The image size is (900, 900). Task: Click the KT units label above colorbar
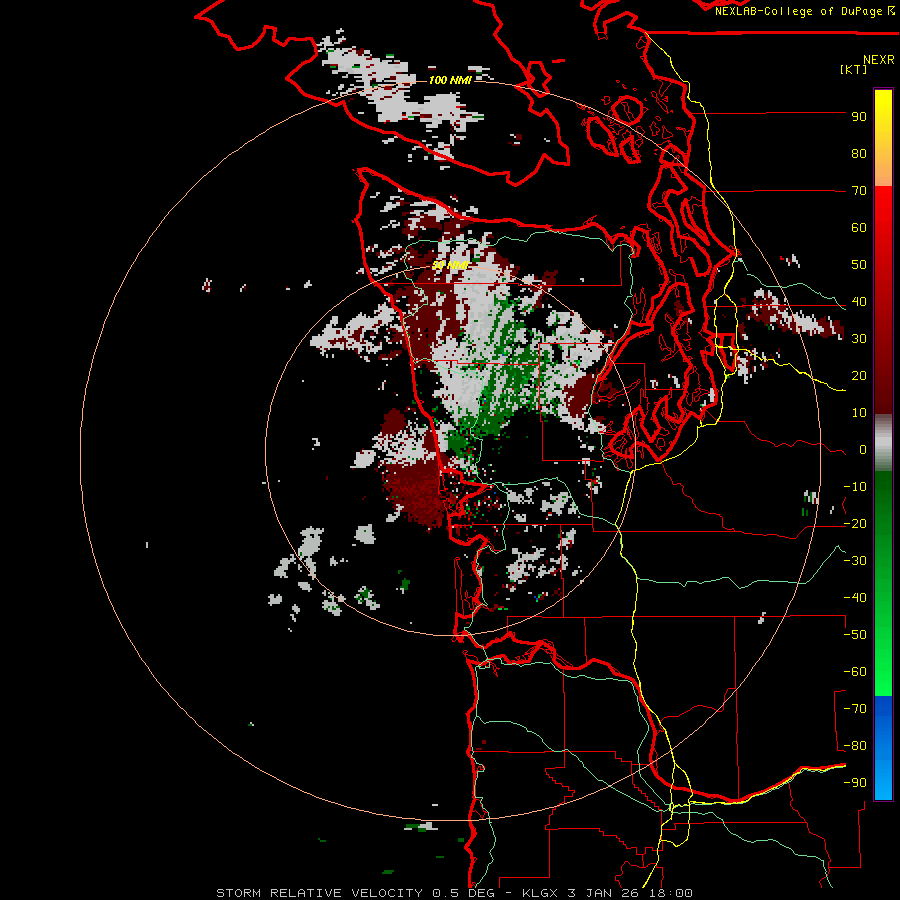pyautogui.click(x=853, y=69)
